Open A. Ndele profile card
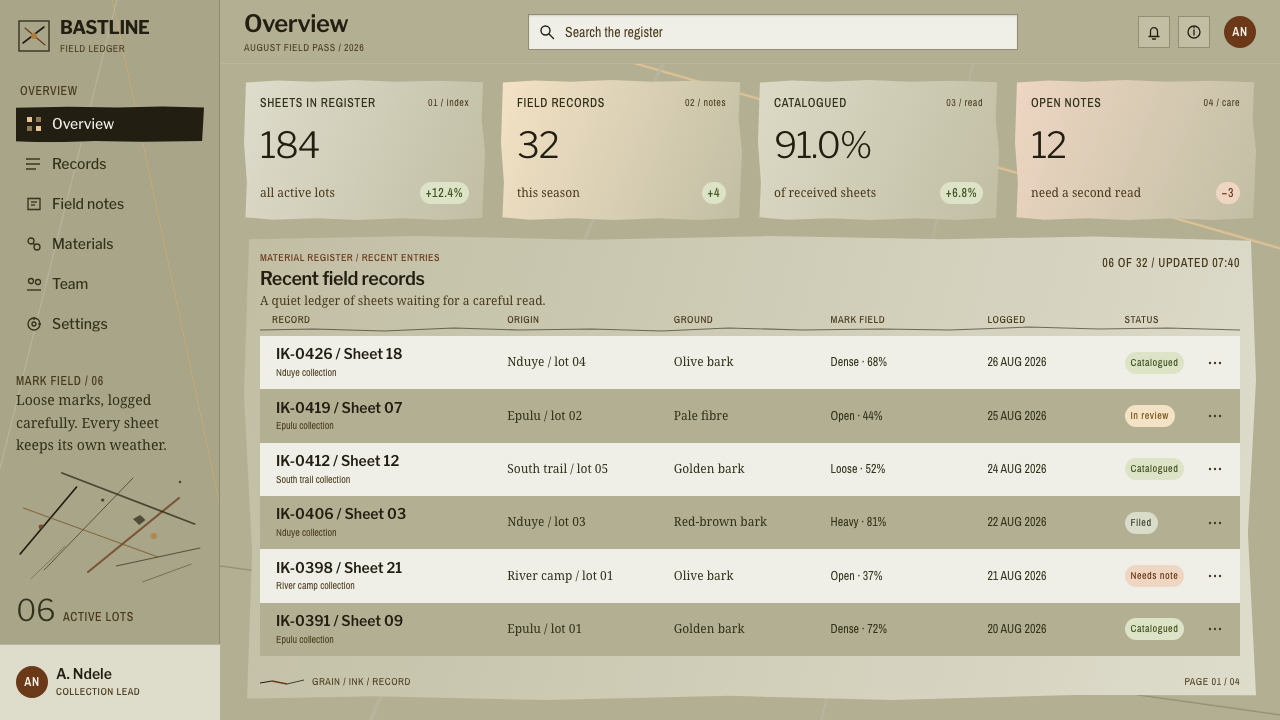The image size is (1280, 720). coord(110,682)
